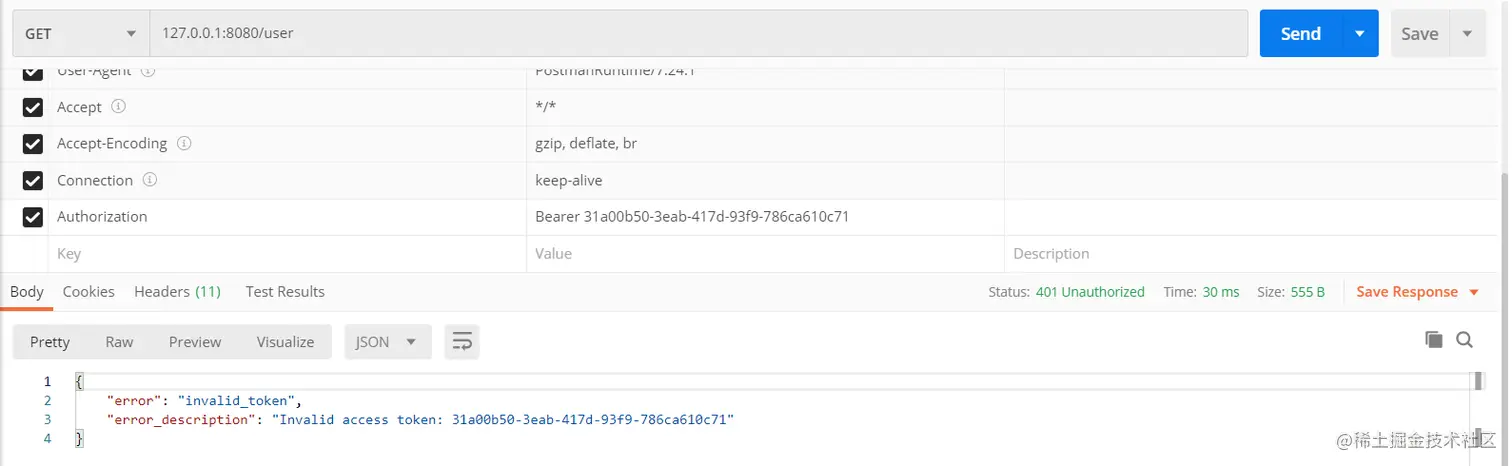Click the Save button

(x=1419, y=34)
